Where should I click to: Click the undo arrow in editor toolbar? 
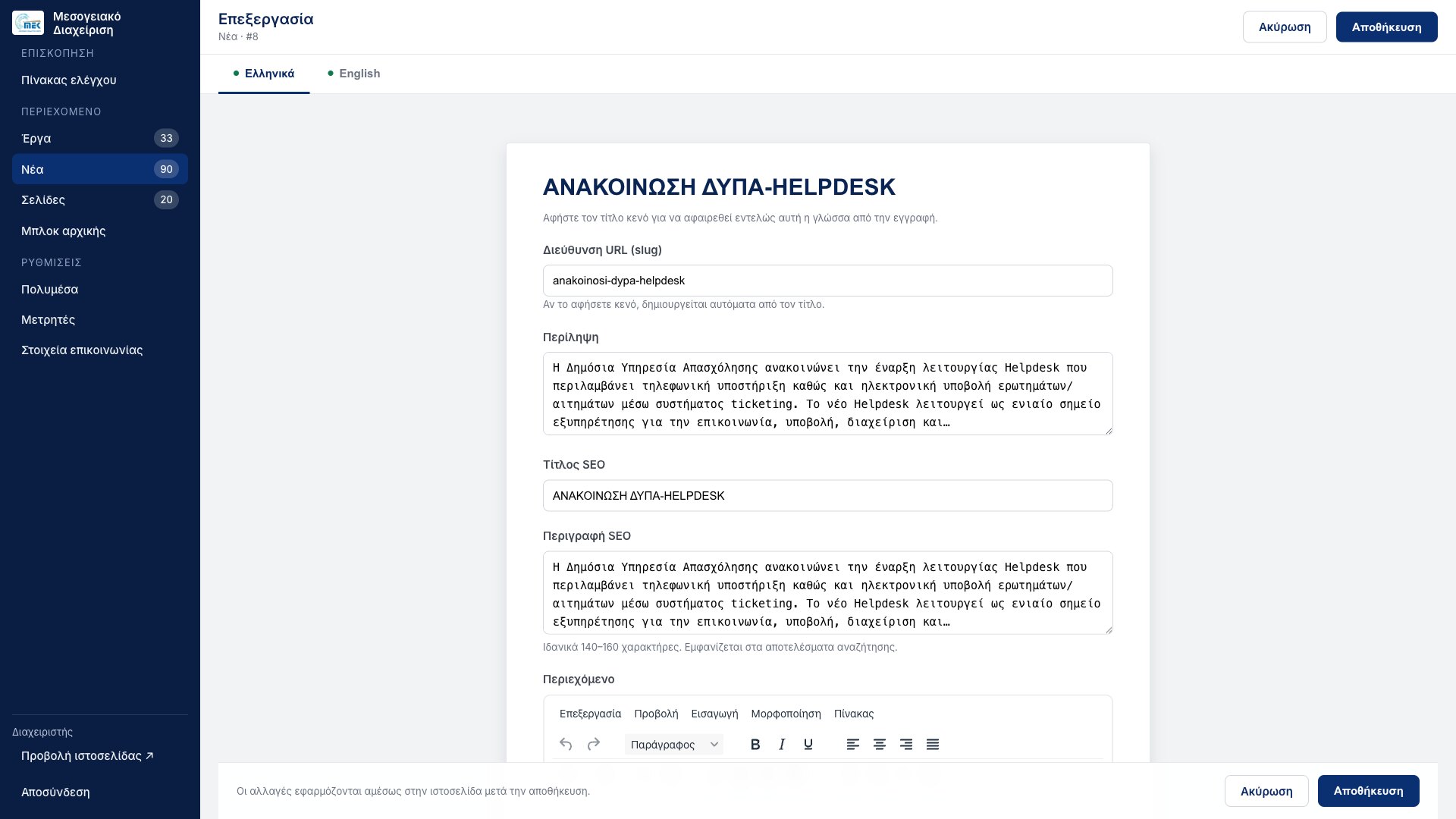(565, 744)
